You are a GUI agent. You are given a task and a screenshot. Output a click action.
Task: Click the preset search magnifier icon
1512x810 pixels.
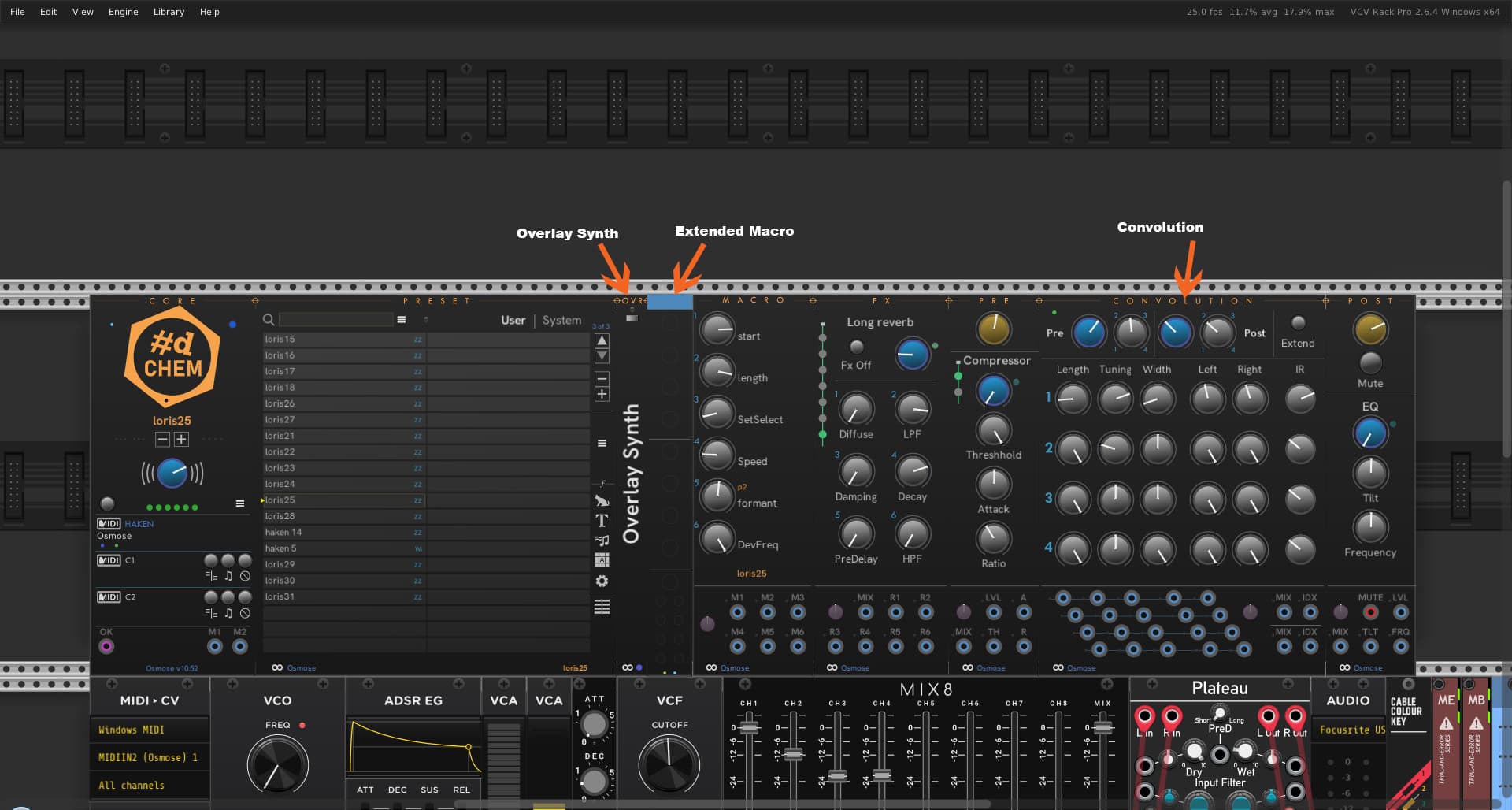coord(269,320)
